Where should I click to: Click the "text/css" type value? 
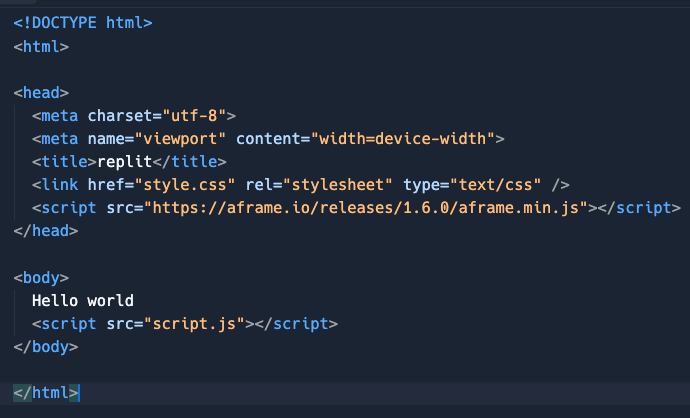[495, 185]
